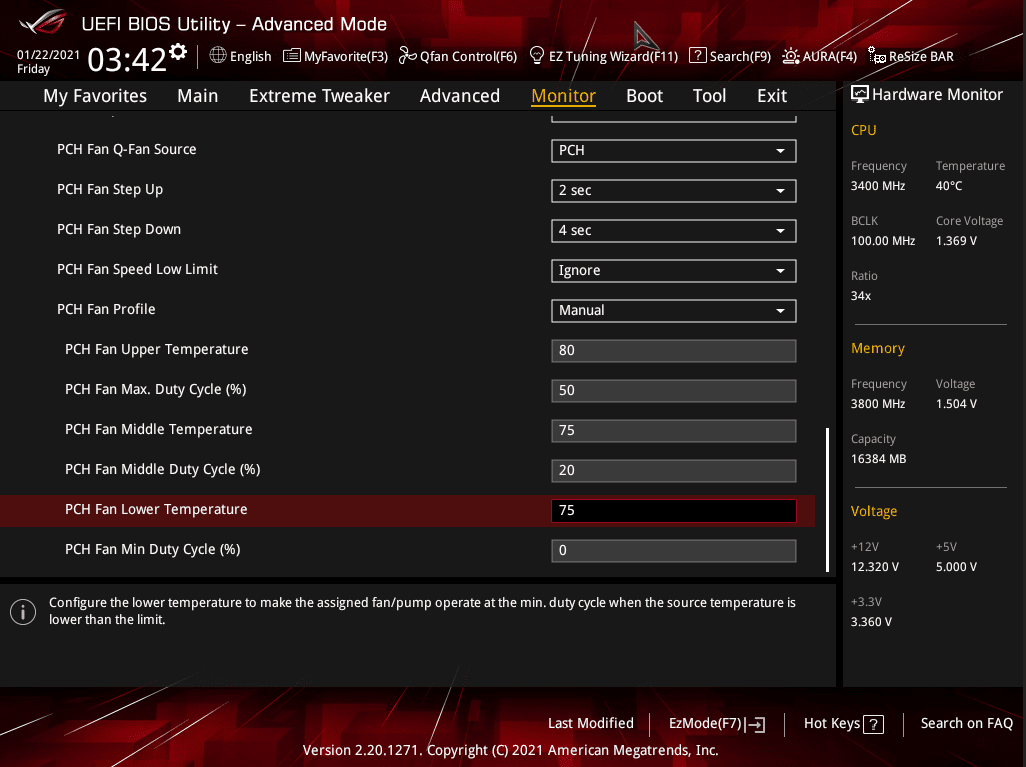The image size is (1026, 767).
Task: Click 100.00 MHz BCLK value
Action: [x=883, y=241]
